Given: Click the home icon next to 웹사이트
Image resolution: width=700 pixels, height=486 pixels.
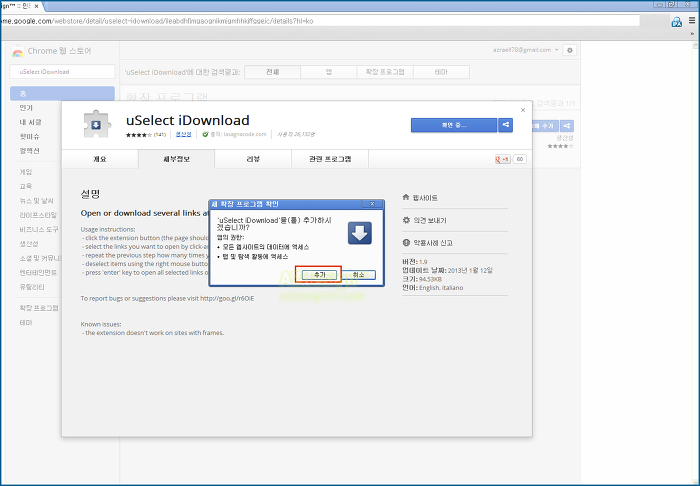Looking at the screenshot, I should click(x=406, y=197).
